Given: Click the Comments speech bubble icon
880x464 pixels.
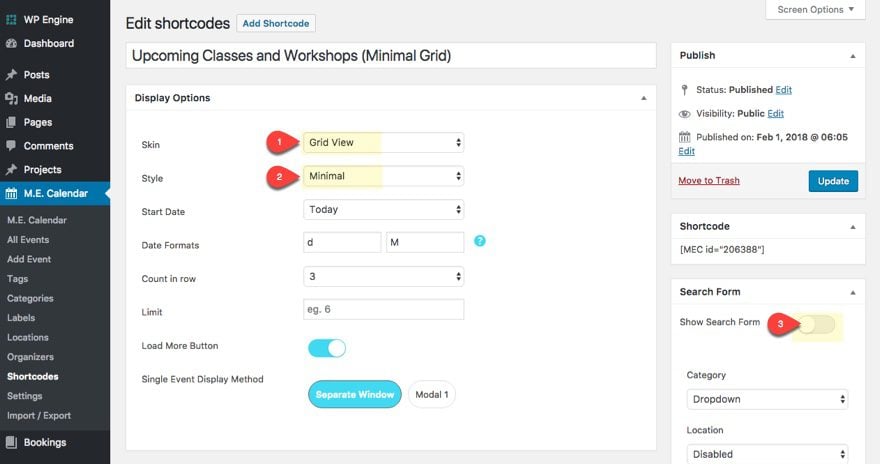Looking at the screenshot, I should pos(12,146).
